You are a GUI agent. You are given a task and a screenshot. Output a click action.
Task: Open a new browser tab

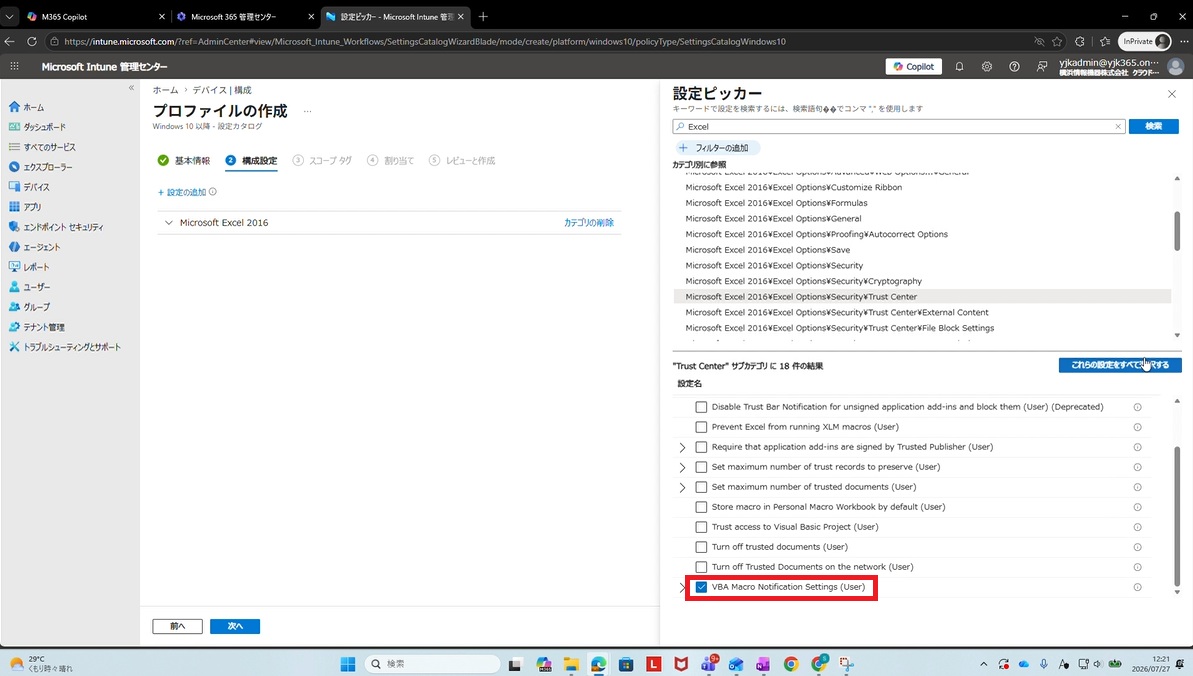click(x=483, y=16)
